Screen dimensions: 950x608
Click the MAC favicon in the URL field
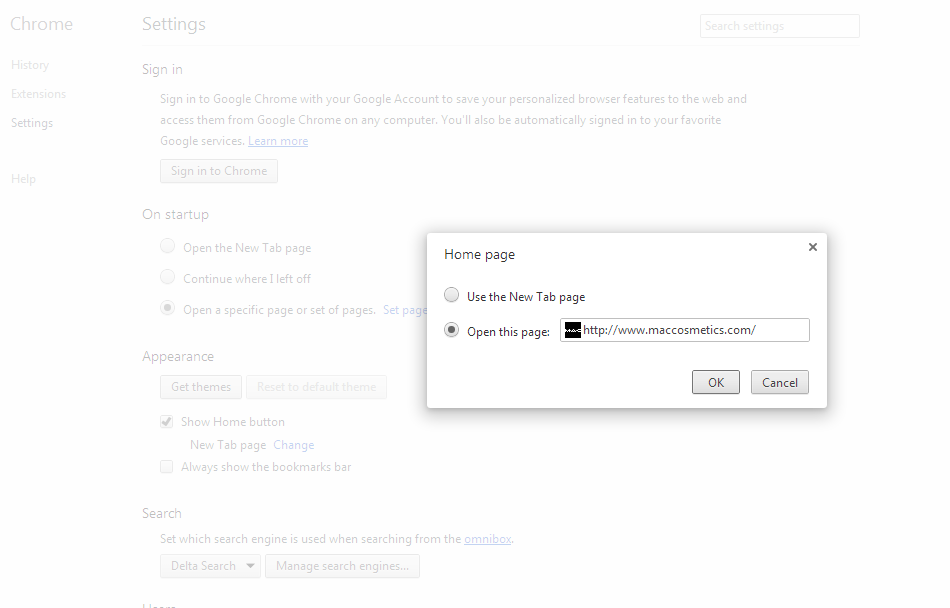[573, 330]
